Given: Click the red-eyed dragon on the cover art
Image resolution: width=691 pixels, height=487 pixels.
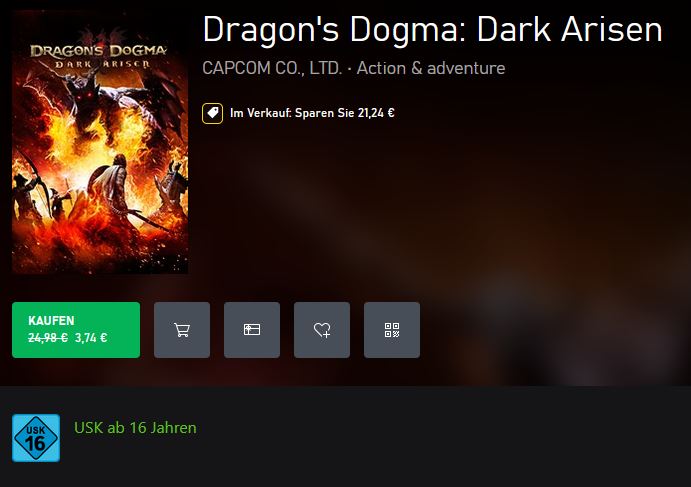Looking at the screenshot, I should tap(90, 95).
